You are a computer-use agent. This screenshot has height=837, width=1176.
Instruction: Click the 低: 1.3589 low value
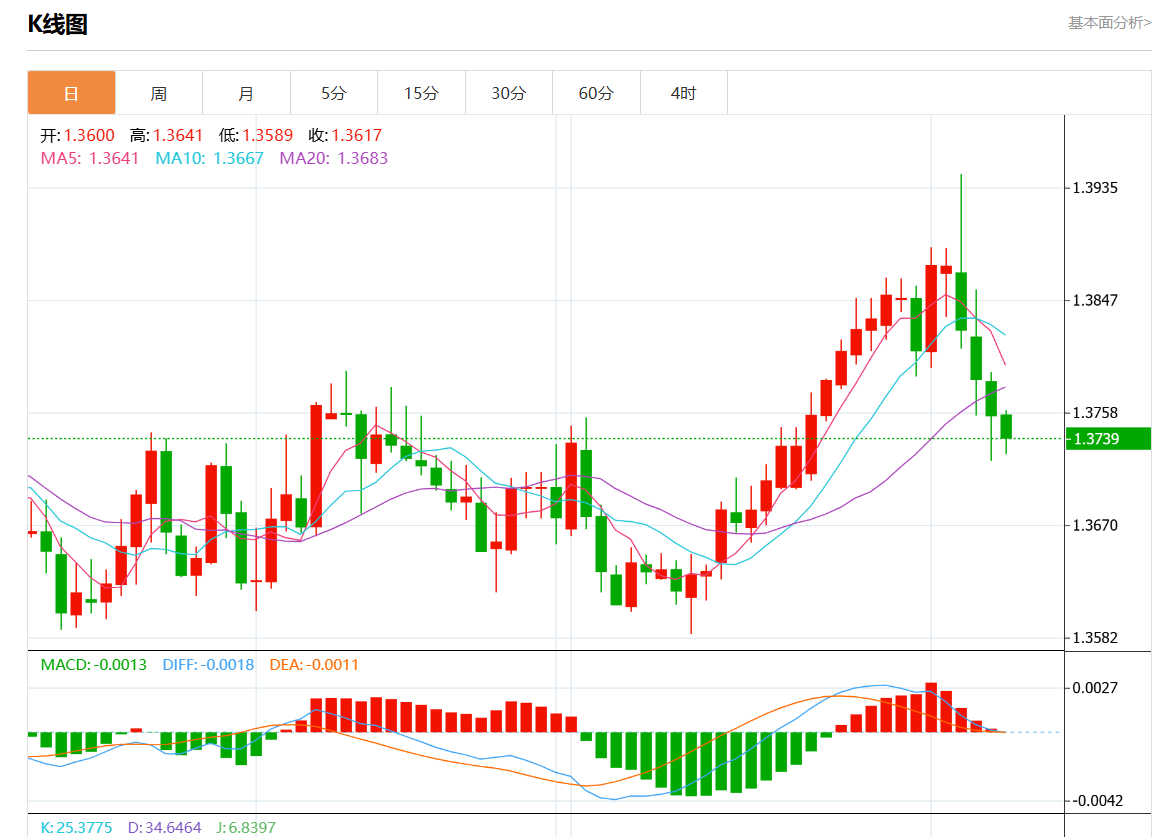256,135
